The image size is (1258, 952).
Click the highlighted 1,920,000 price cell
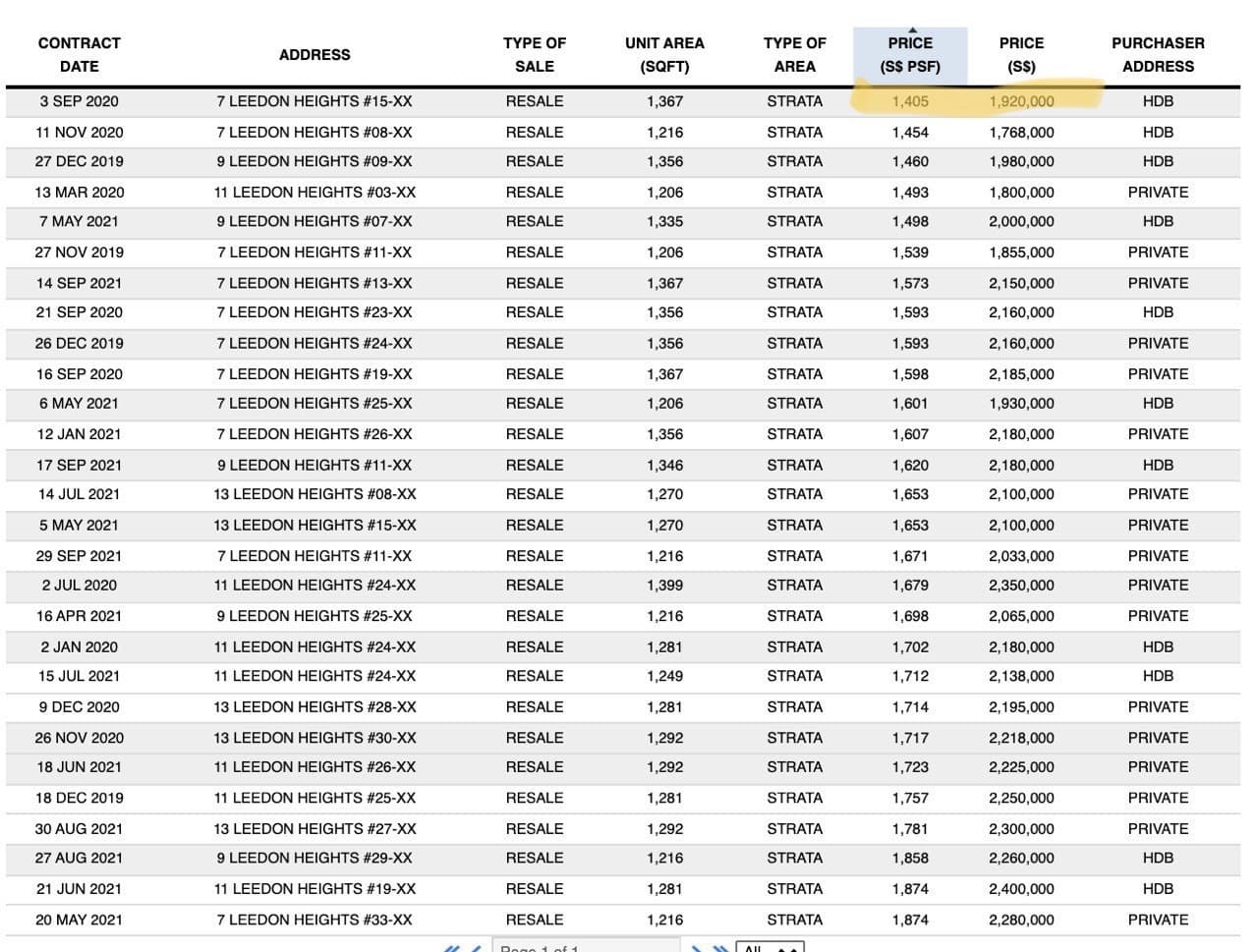[1021, 101]
